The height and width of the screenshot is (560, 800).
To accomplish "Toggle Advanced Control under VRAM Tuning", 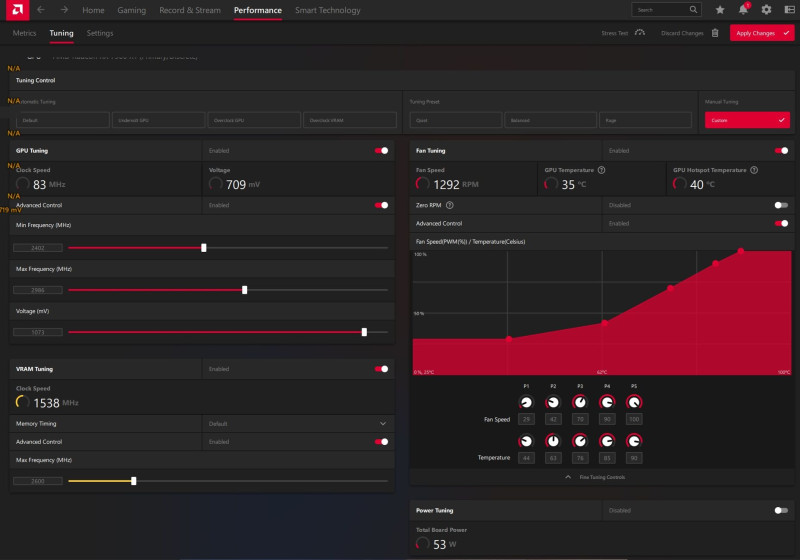I will pyautogui.click(x=381, y=442).
